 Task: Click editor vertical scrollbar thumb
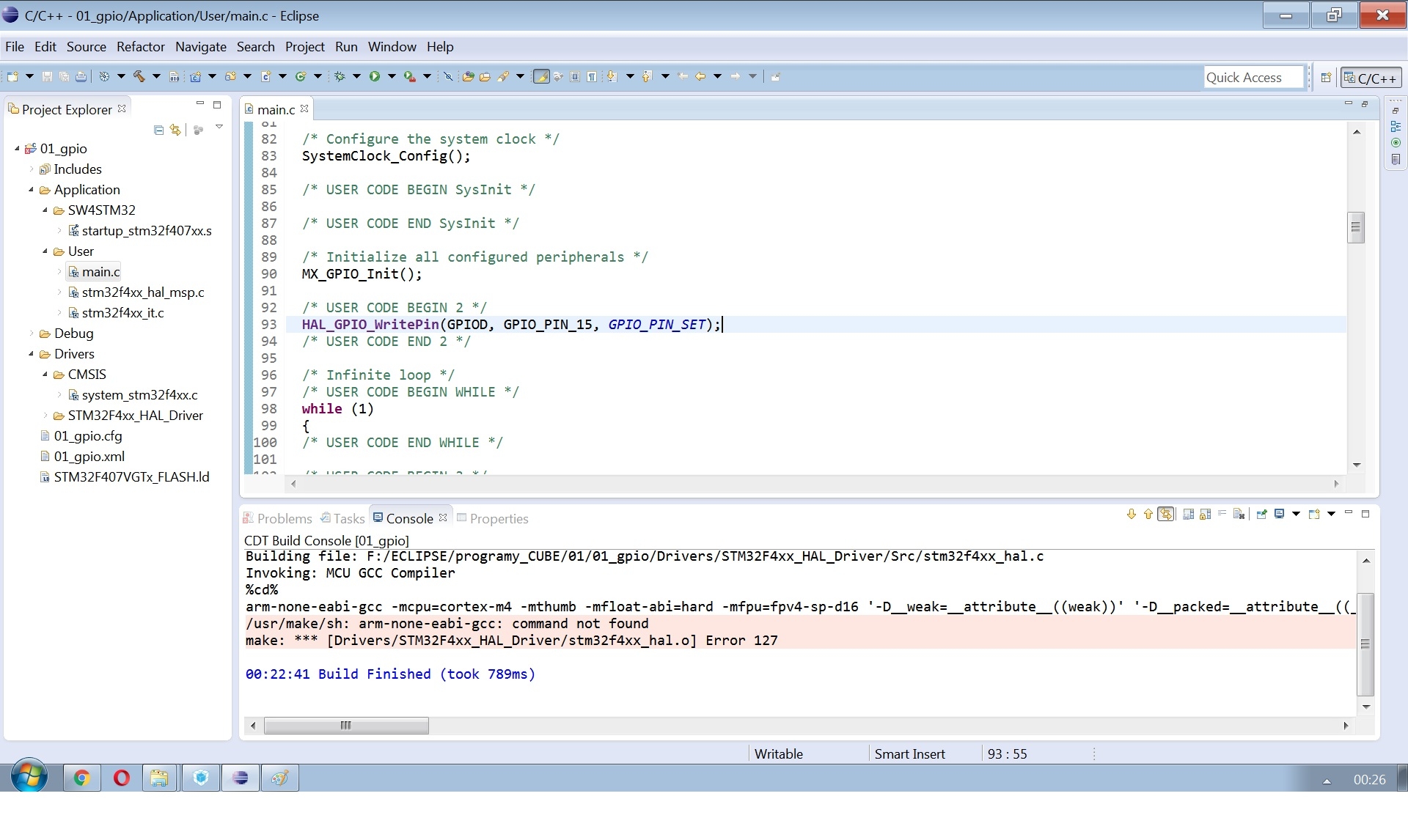coord(1356,227)
